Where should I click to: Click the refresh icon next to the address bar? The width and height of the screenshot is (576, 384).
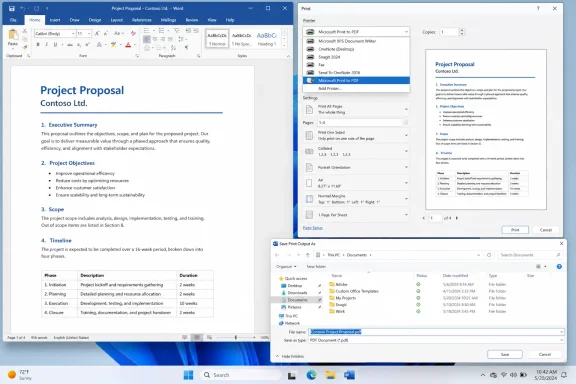tap(489, 255)
